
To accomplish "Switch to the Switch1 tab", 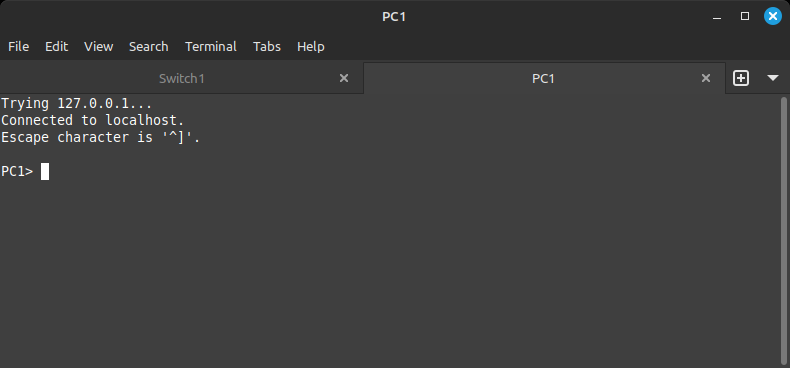I will click(181, 78).
